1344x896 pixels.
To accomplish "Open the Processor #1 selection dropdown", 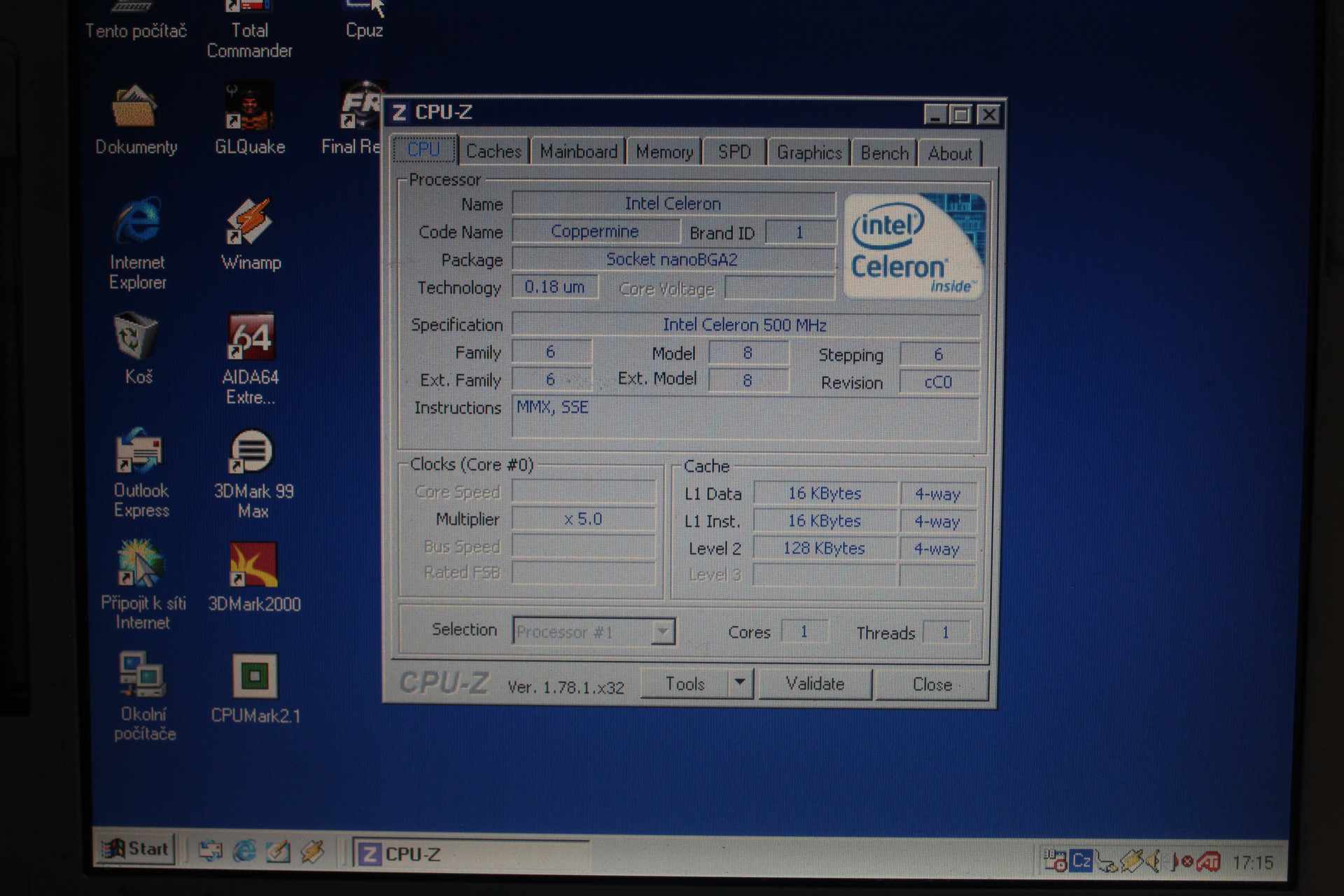I will (x=594, y=631).
